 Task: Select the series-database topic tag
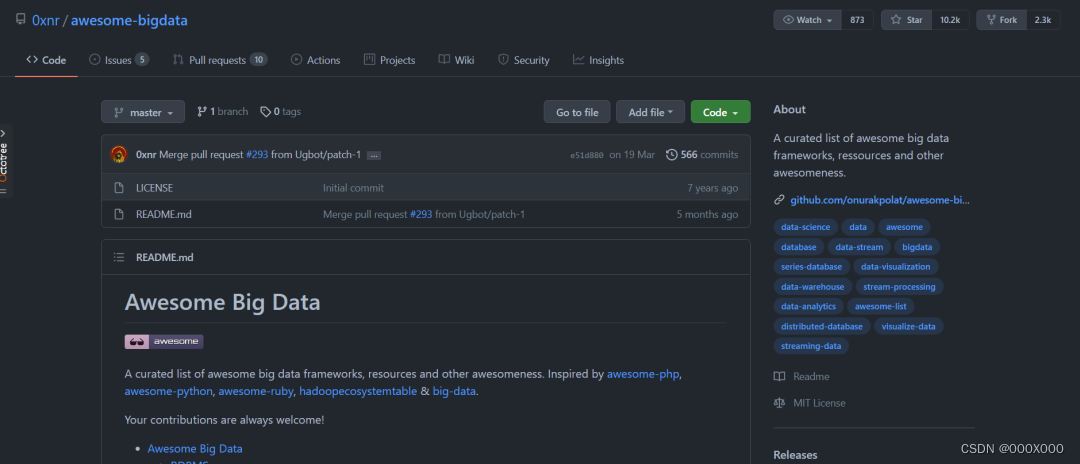tap(811, 266)
